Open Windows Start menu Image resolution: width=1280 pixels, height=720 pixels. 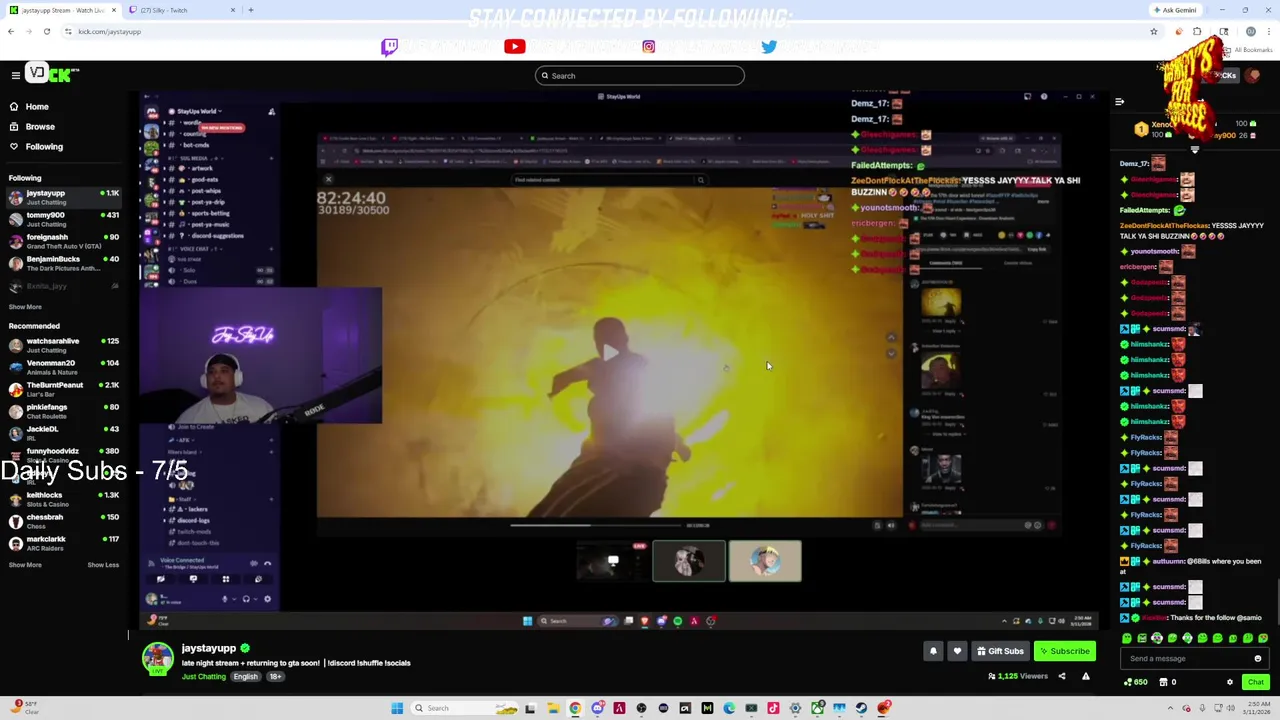click(x=397, y=708)
